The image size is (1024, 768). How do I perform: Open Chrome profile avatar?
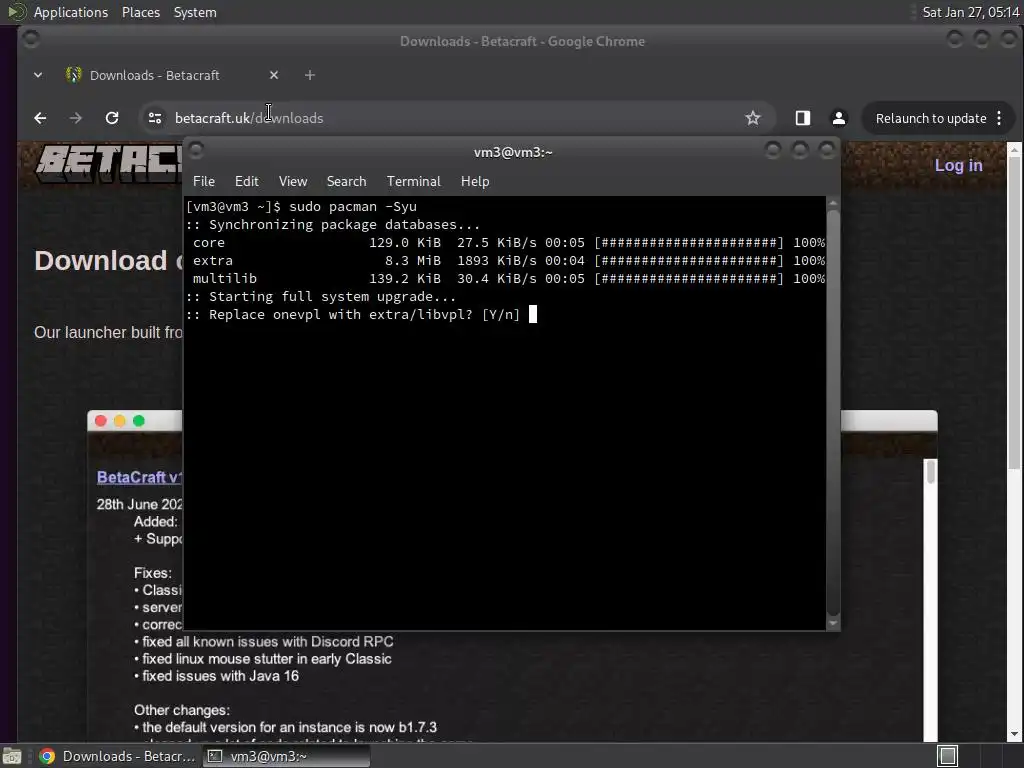click(x=839, y=118)
